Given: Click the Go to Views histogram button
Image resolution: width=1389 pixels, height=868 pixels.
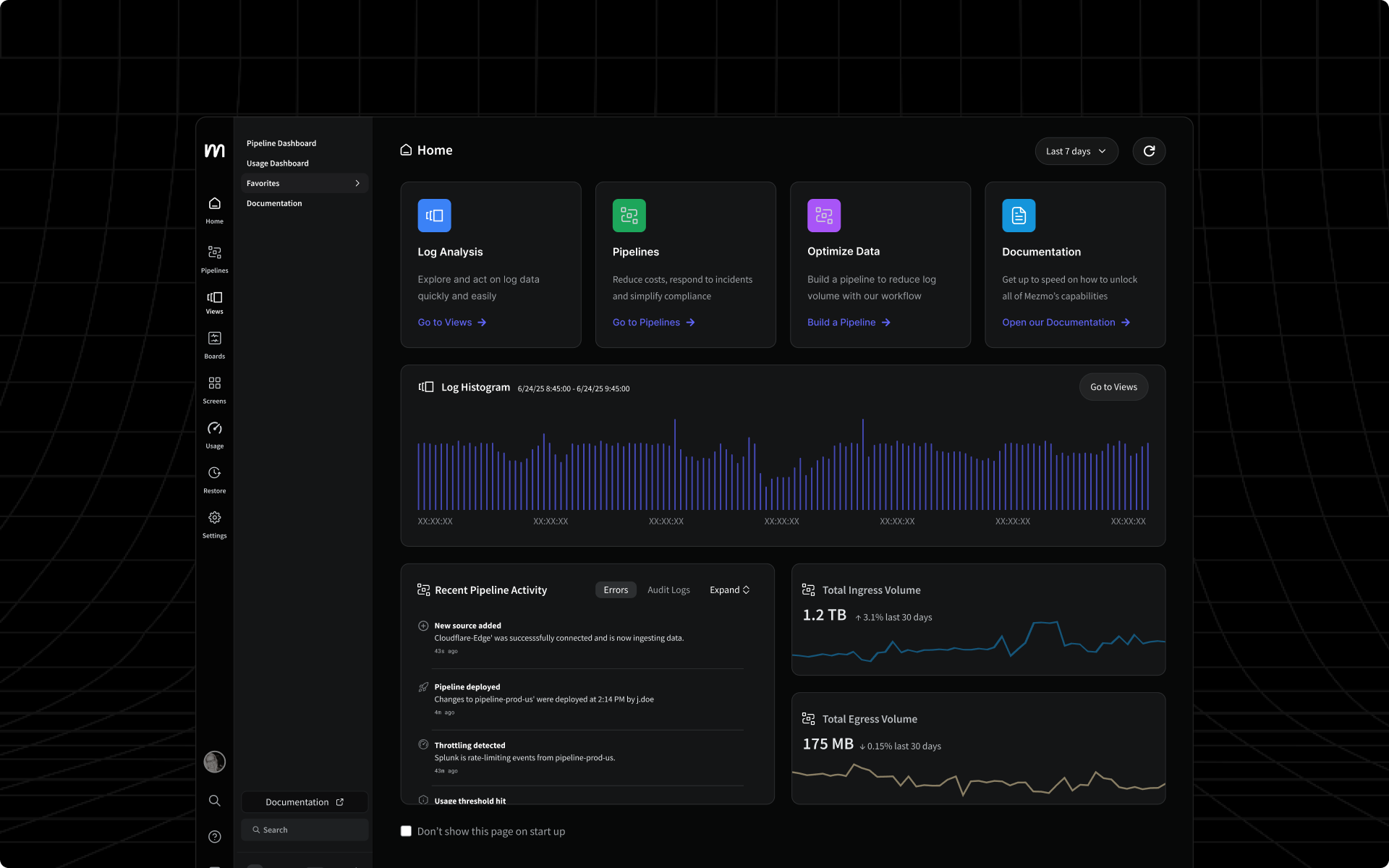Looking at the screenshot, I should [1113, 387].
